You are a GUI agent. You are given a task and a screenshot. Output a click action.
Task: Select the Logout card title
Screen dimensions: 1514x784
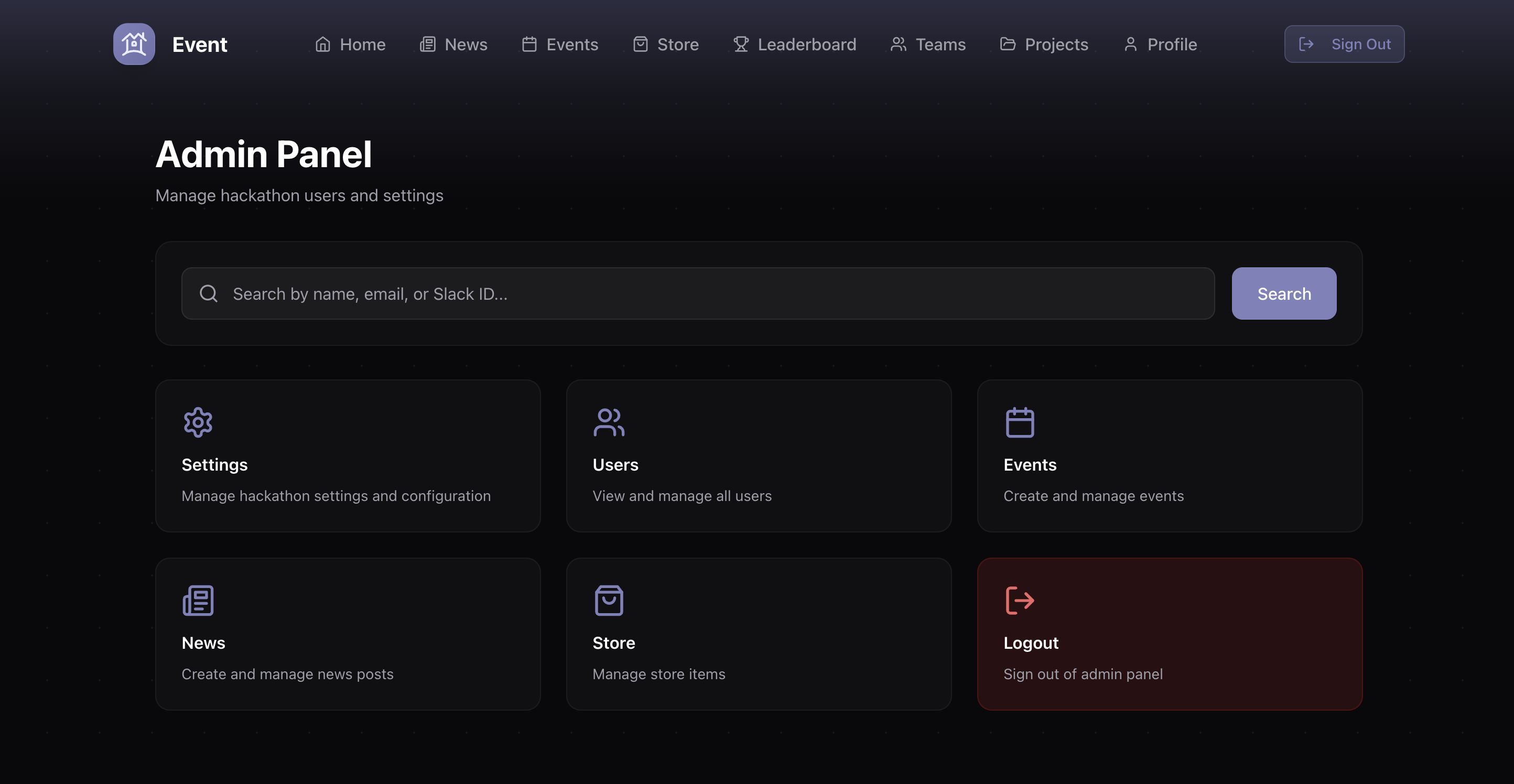click(x=1030, y=643)
